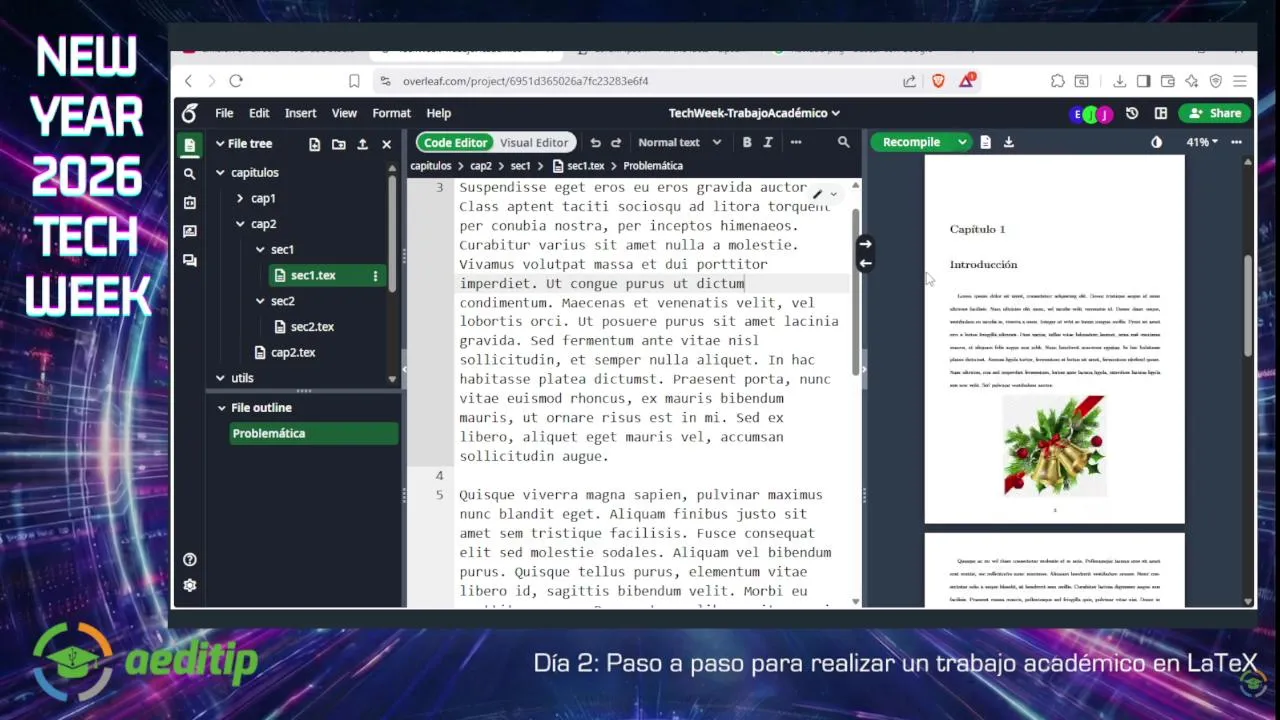
Task: Create new folder in file tree
Action: click(x=339, y=144)
